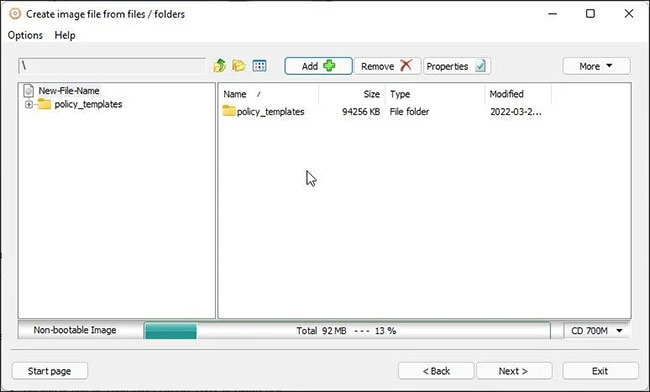The width and height of the screenshot is (650, 392).
Task: Click the Remove button with red X
Action: pyautogui.click(x=387, y=66)
